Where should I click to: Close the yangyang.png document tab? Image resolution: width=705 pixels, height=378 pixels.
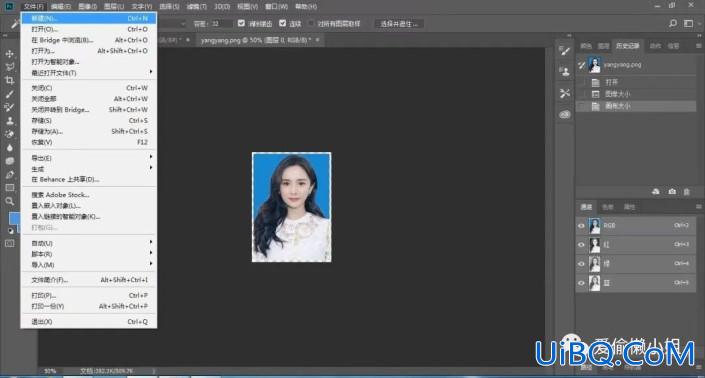317,40
